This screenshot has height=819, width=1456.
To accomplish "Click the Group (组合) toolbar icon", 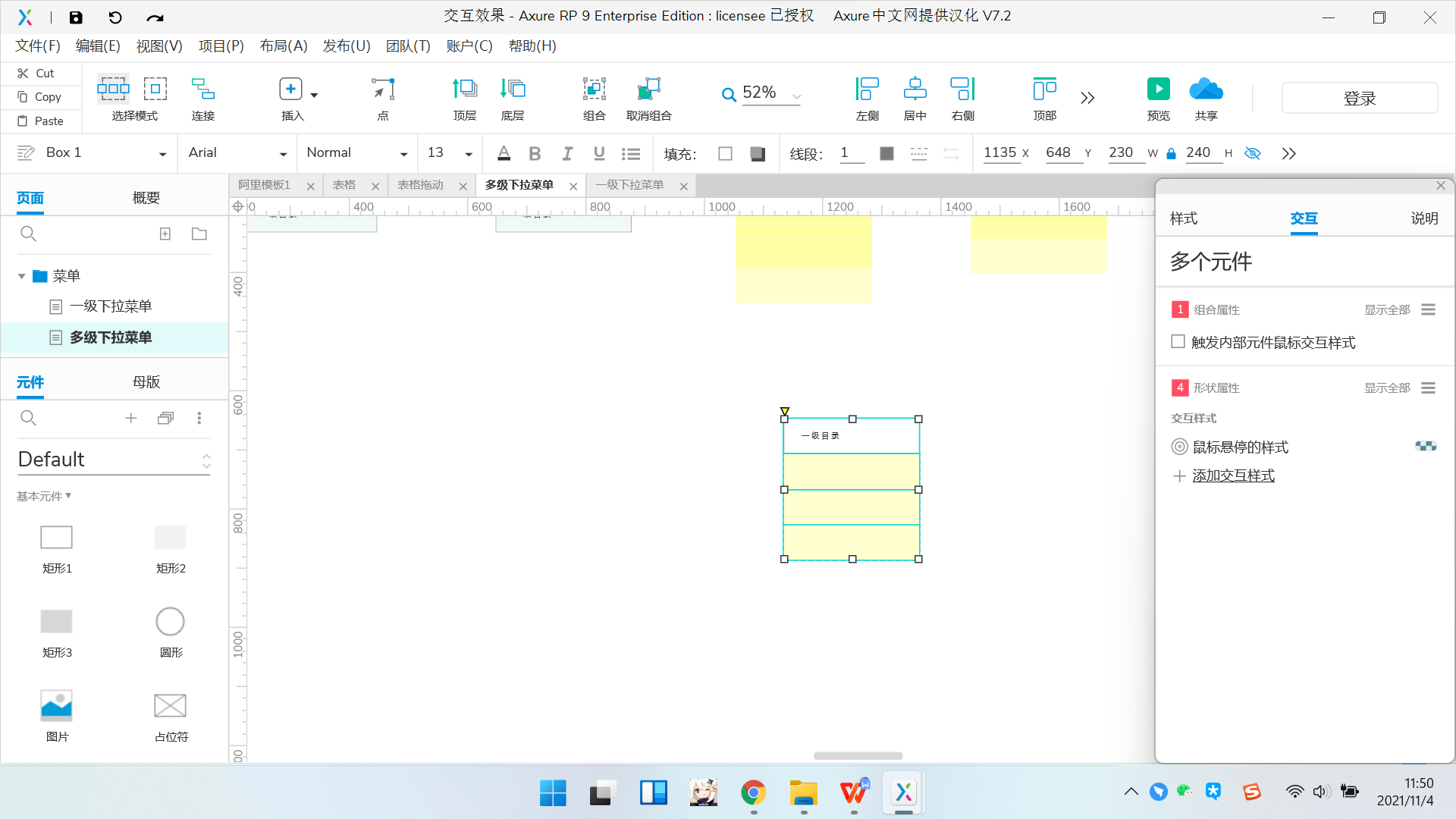I will coord(594,89).
